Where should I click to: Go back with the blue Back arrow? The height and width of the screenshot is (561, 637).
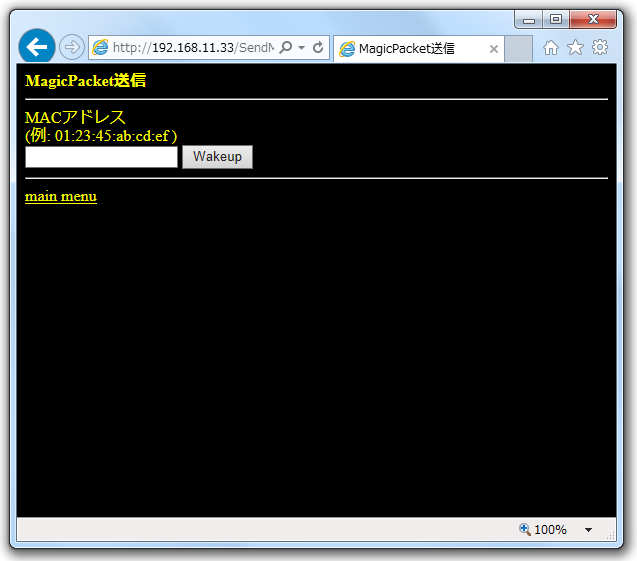[x=37, y=47]
